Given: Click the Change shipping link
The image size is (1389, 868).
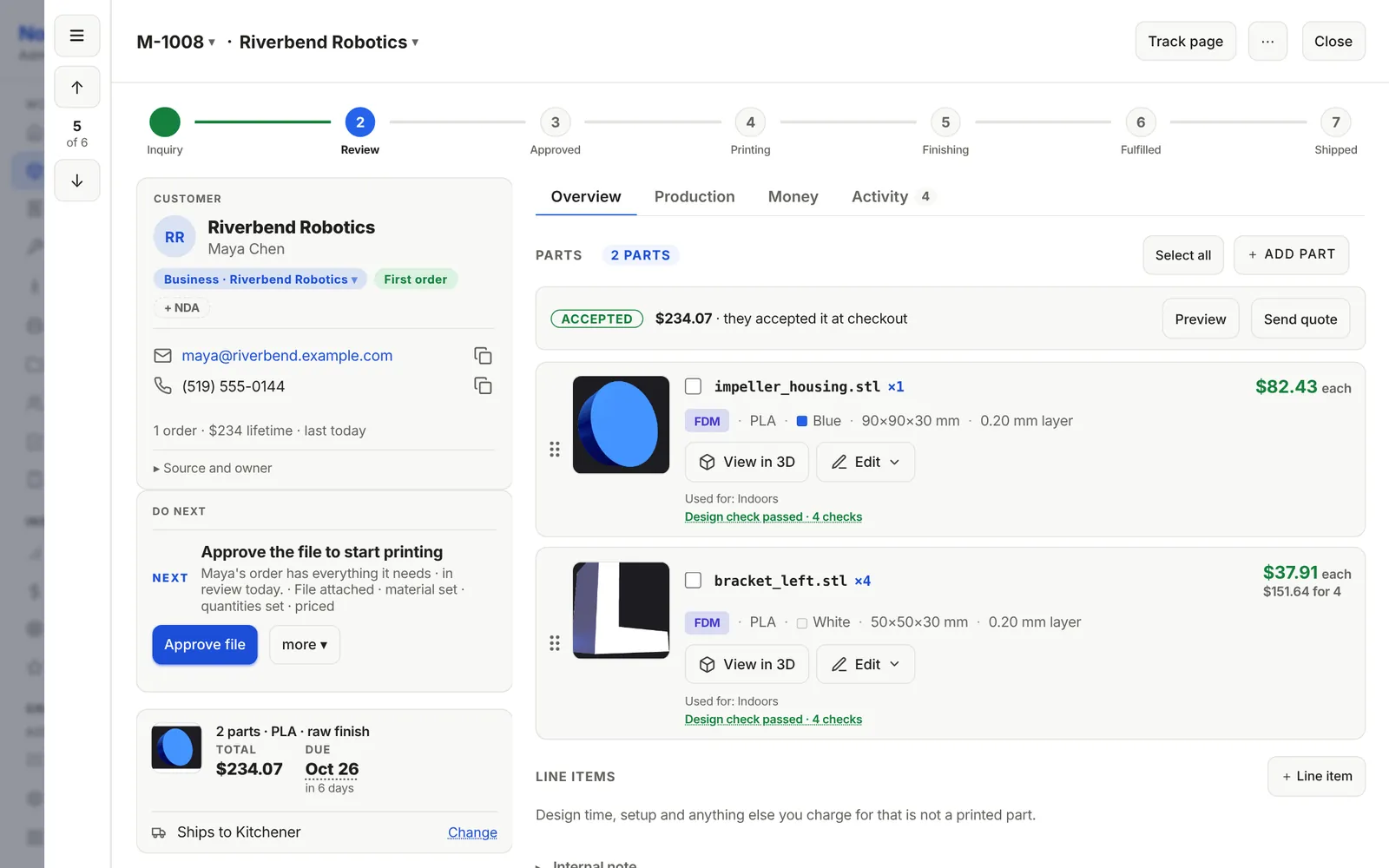Looking at the screenshot, I should click(x=472, y=832).
